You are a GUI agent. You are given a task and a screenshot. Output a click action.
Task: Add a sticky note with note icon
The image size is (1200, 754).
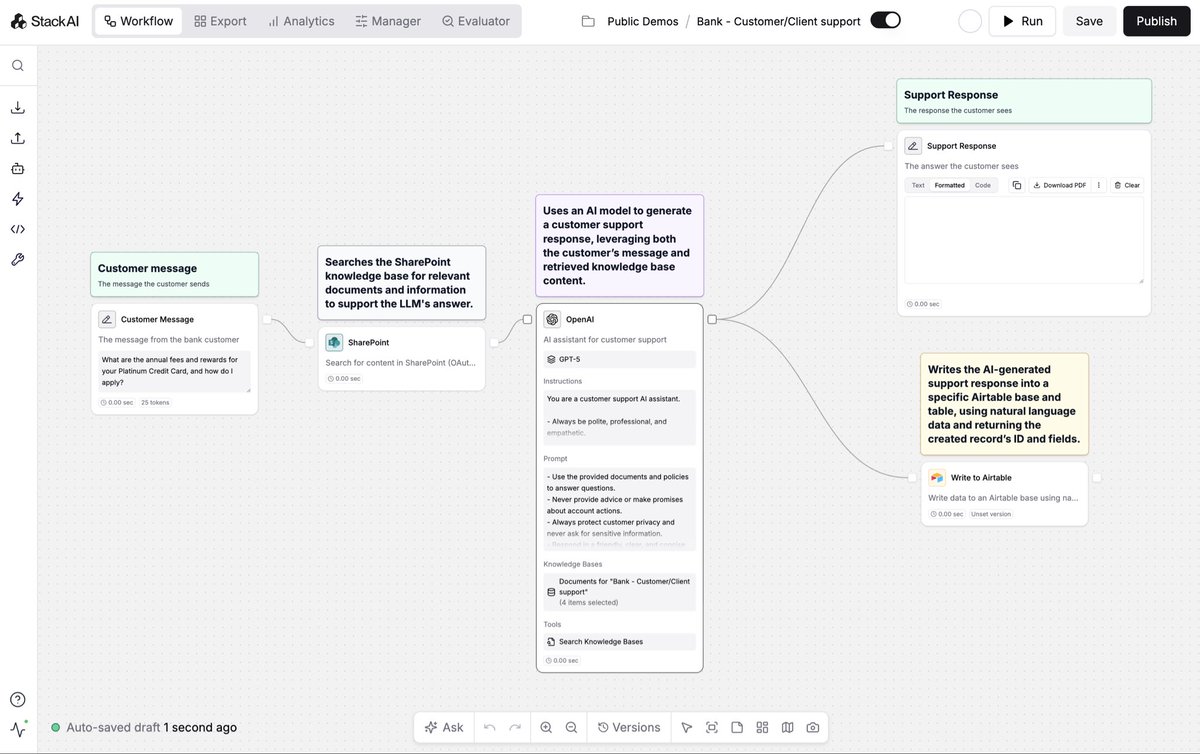click(x=737, y=727)
